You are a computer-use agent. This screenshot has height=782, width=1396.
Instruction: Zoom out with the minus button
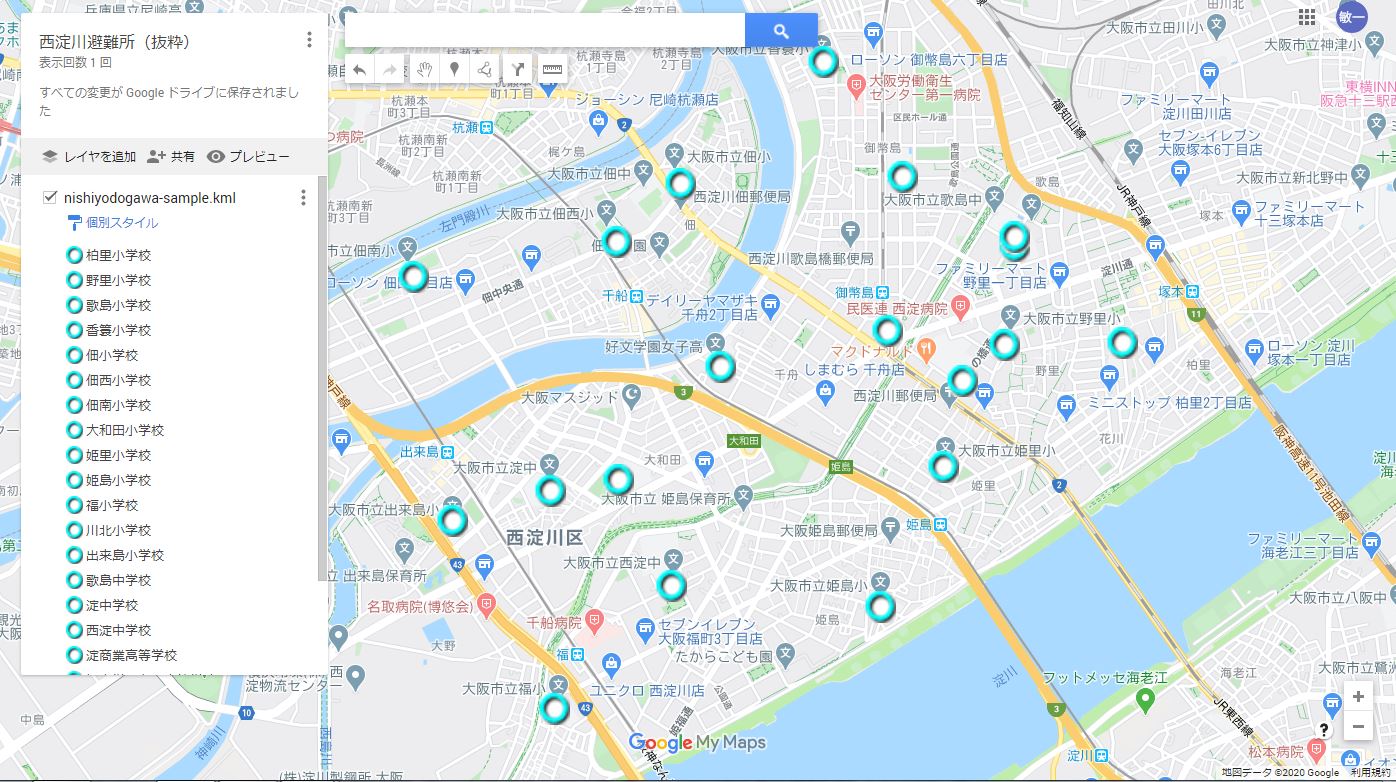pos(1357,727)
